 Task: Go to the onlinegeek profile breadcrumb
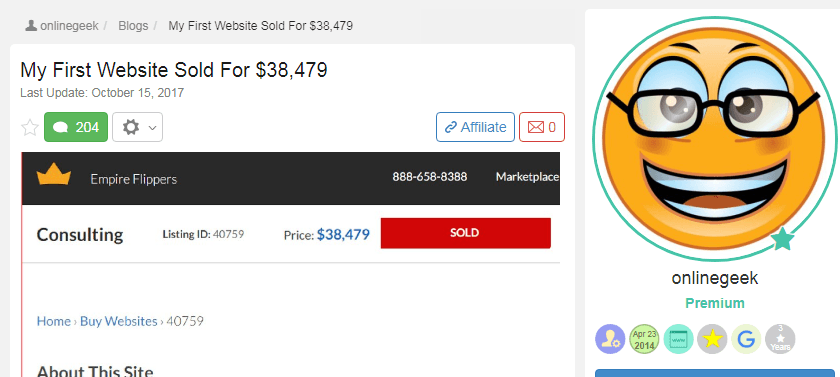tap(62, 26)
